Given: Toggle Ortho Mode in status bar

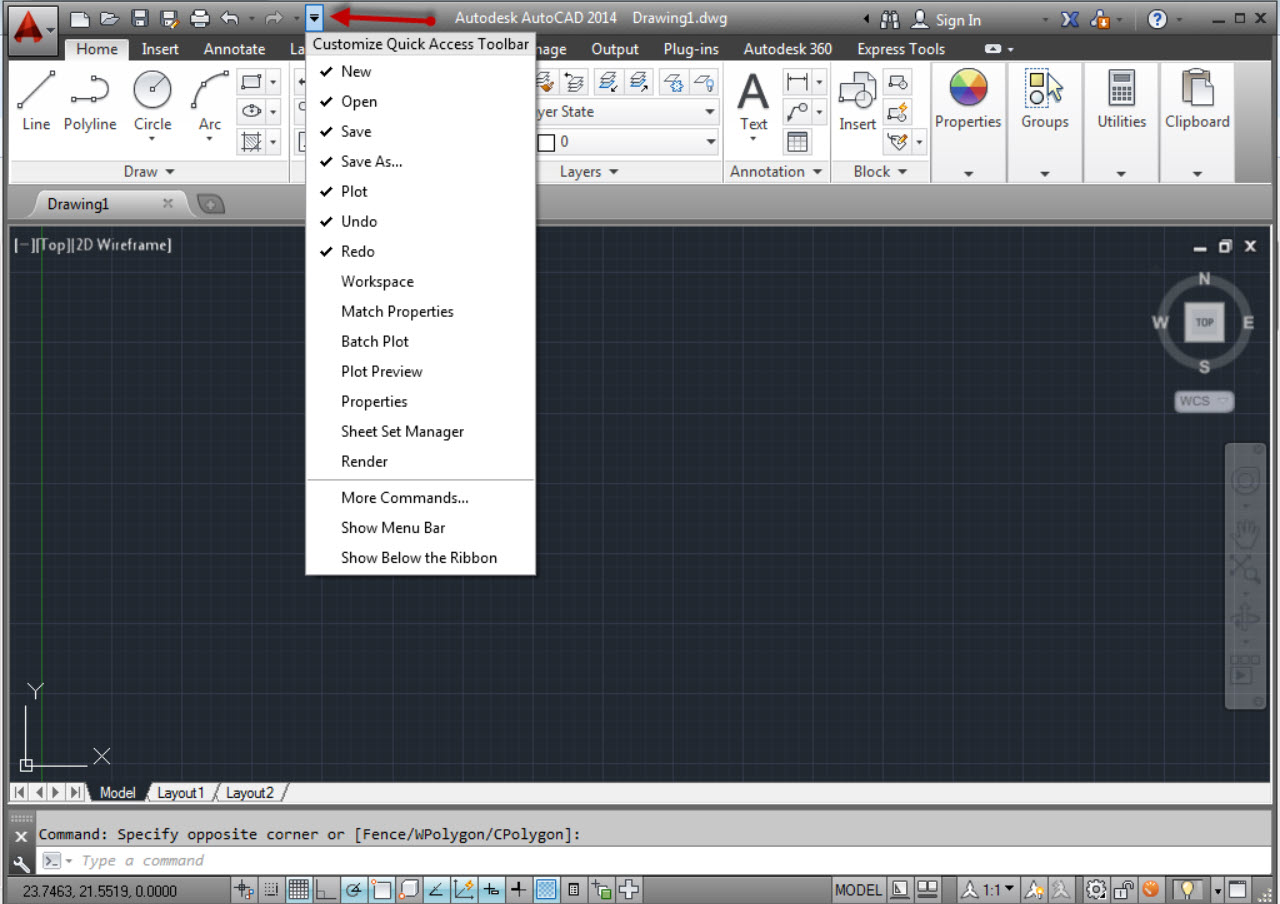Looking at the screenshot, I should point(326,889).
